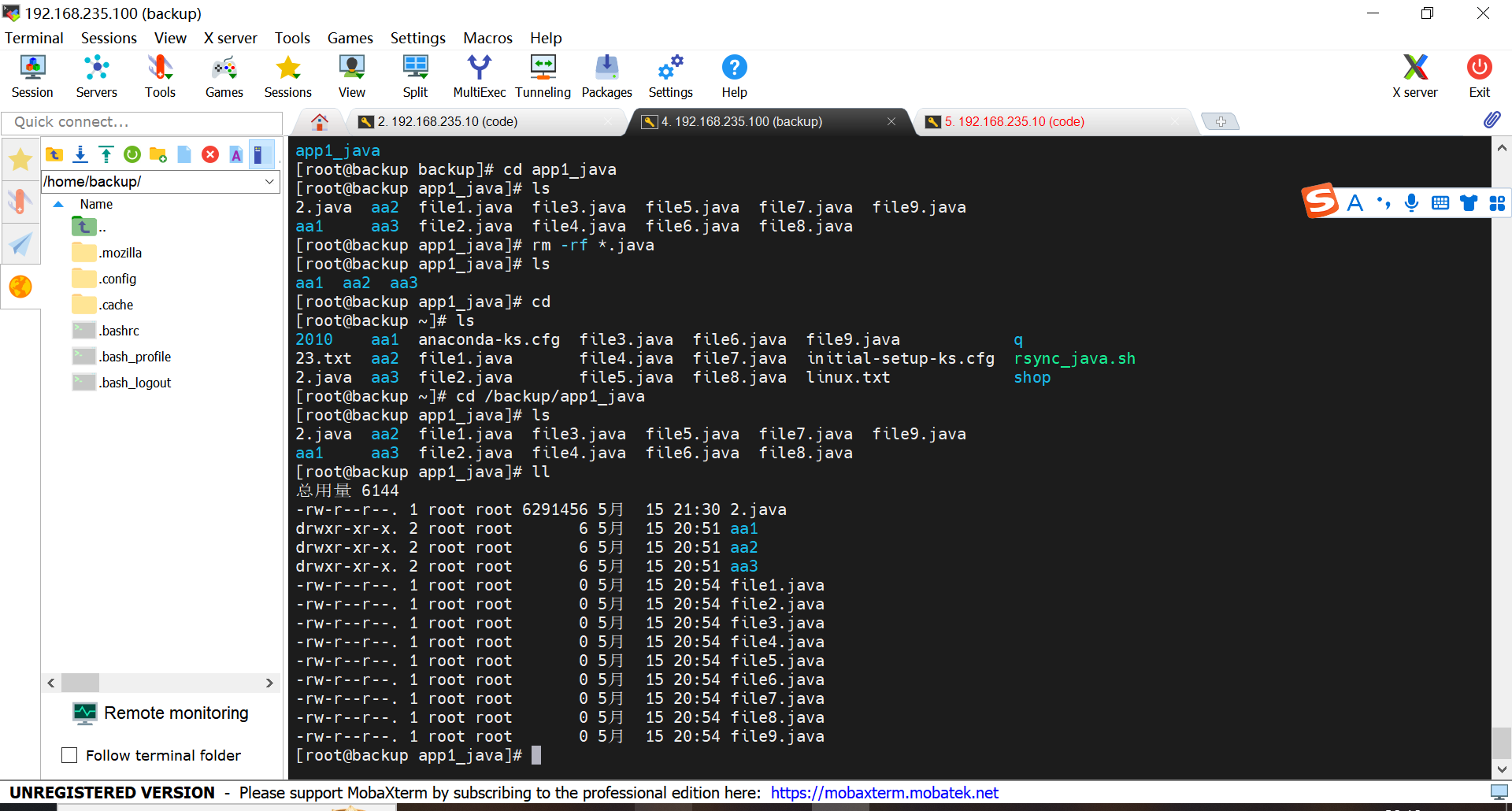Open a new terminal tab
1512x811 pixels.
point(1220,121)
